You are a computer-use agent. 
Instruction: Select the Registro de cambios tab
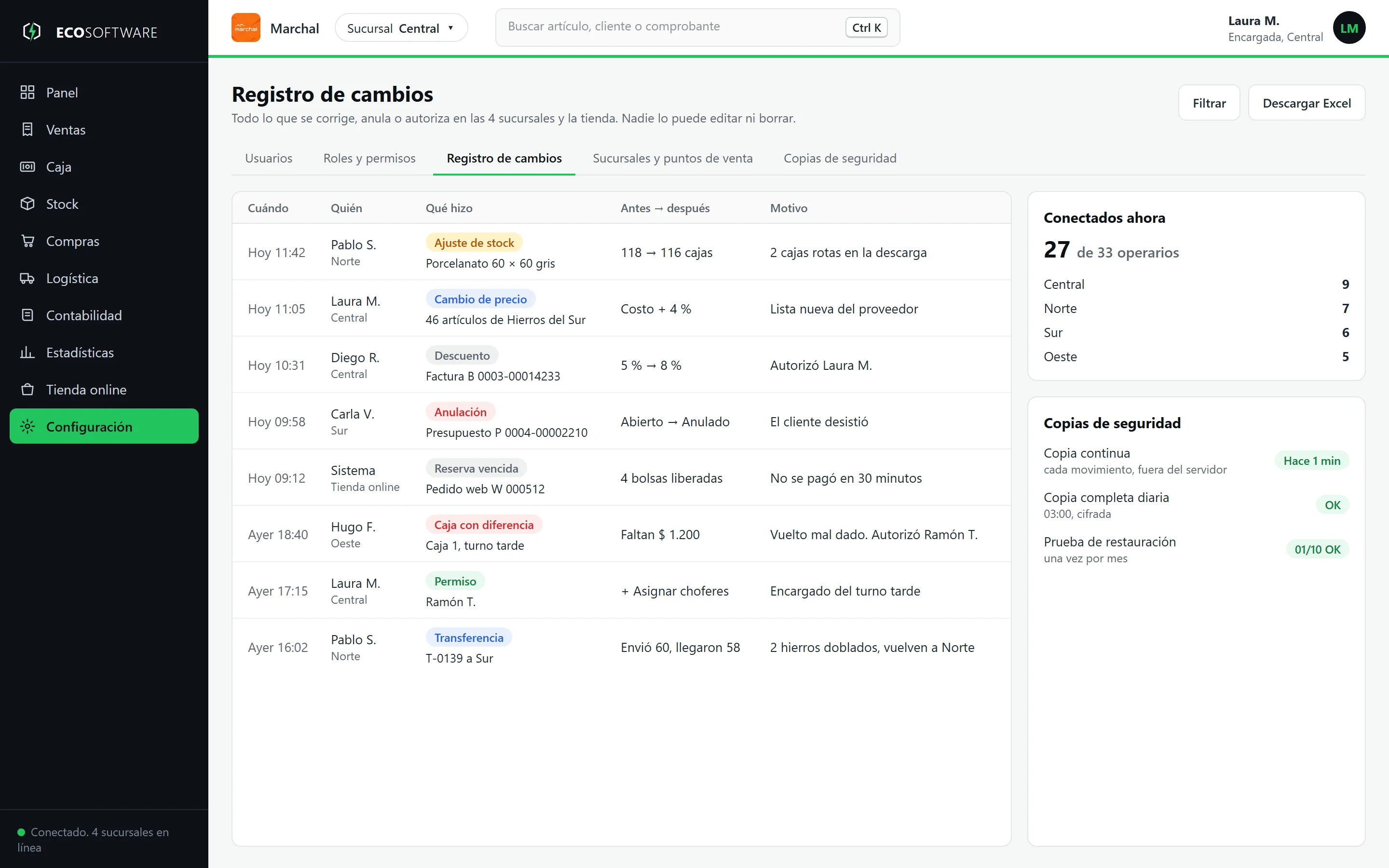coord(504,159)
